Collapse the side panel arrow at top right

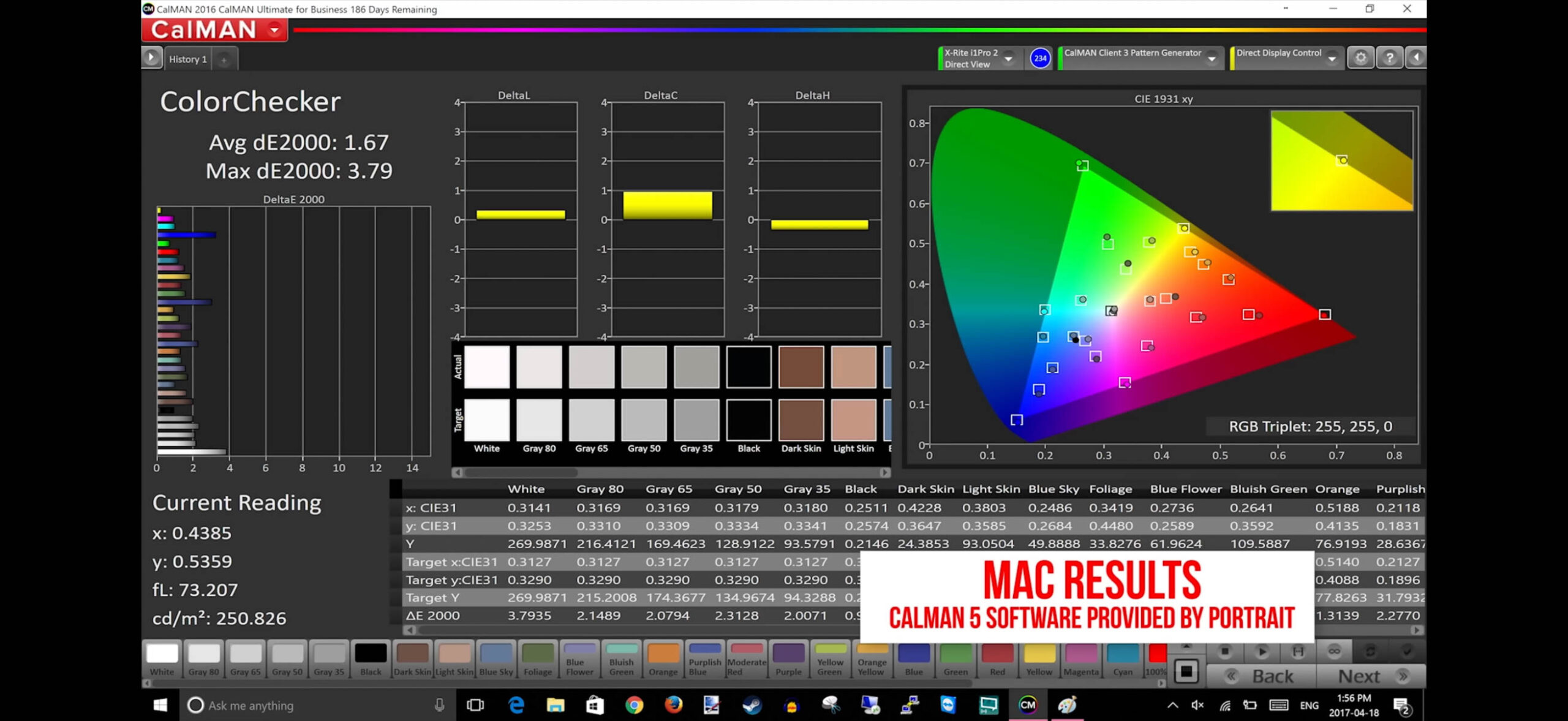click(x=1416, y=58)
